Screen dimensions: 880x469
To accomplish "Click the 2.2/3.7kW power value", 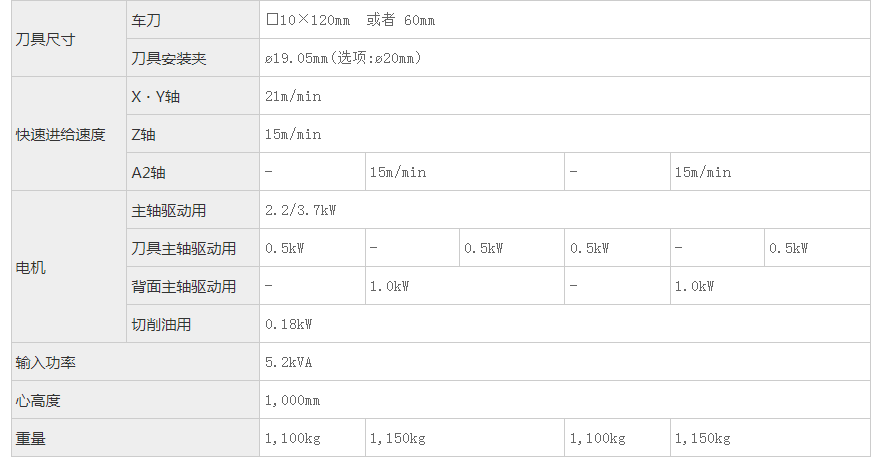I will click(x=301, y=211).
